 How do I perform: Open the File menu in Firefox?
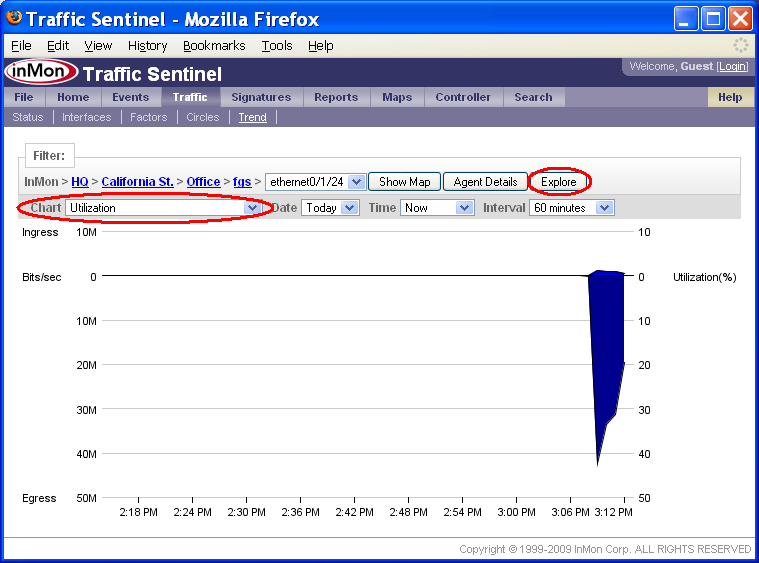(x=21, y=46)
